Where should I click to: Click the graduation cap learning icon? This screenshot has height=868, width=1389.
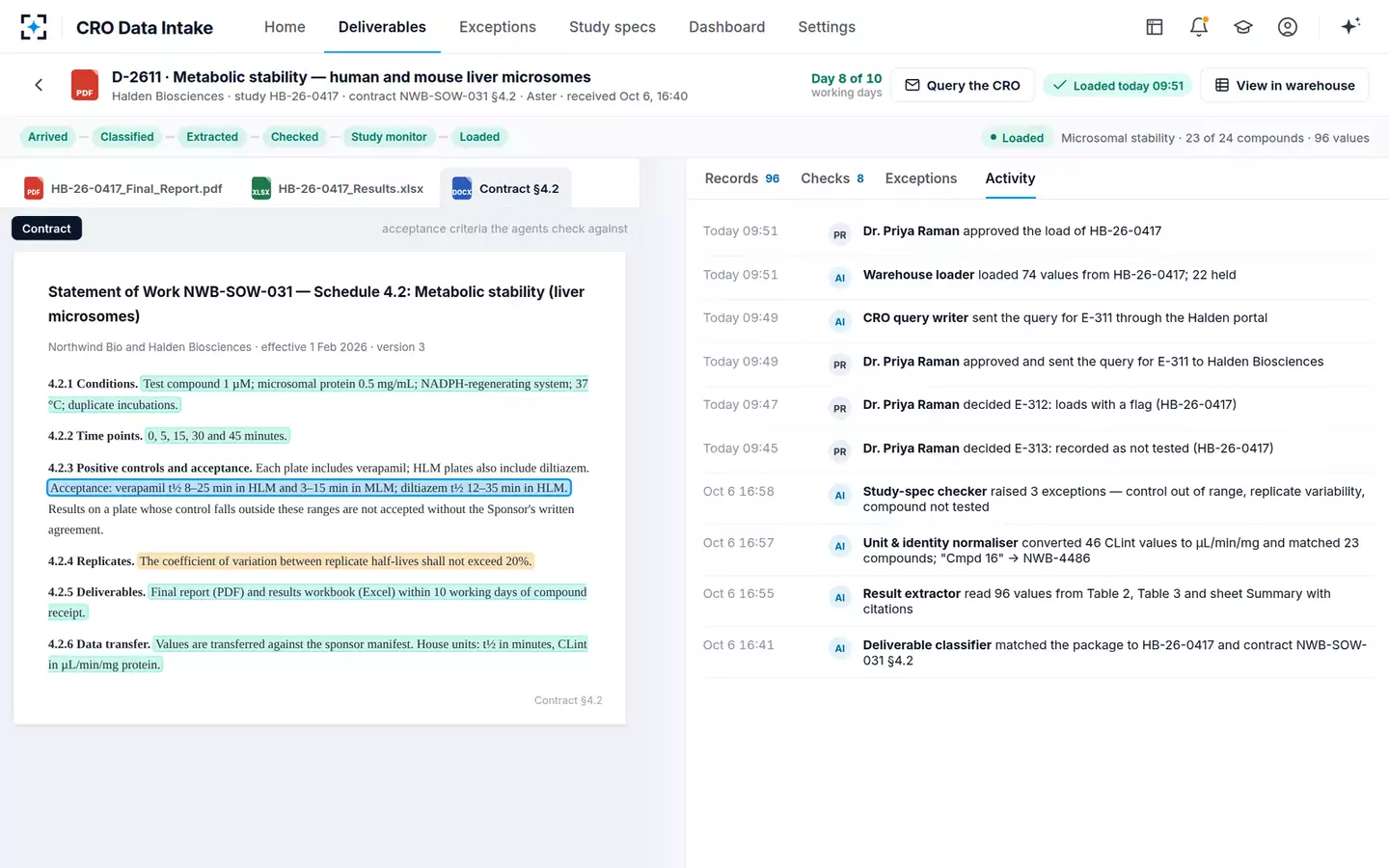[x=1243, y=27]
